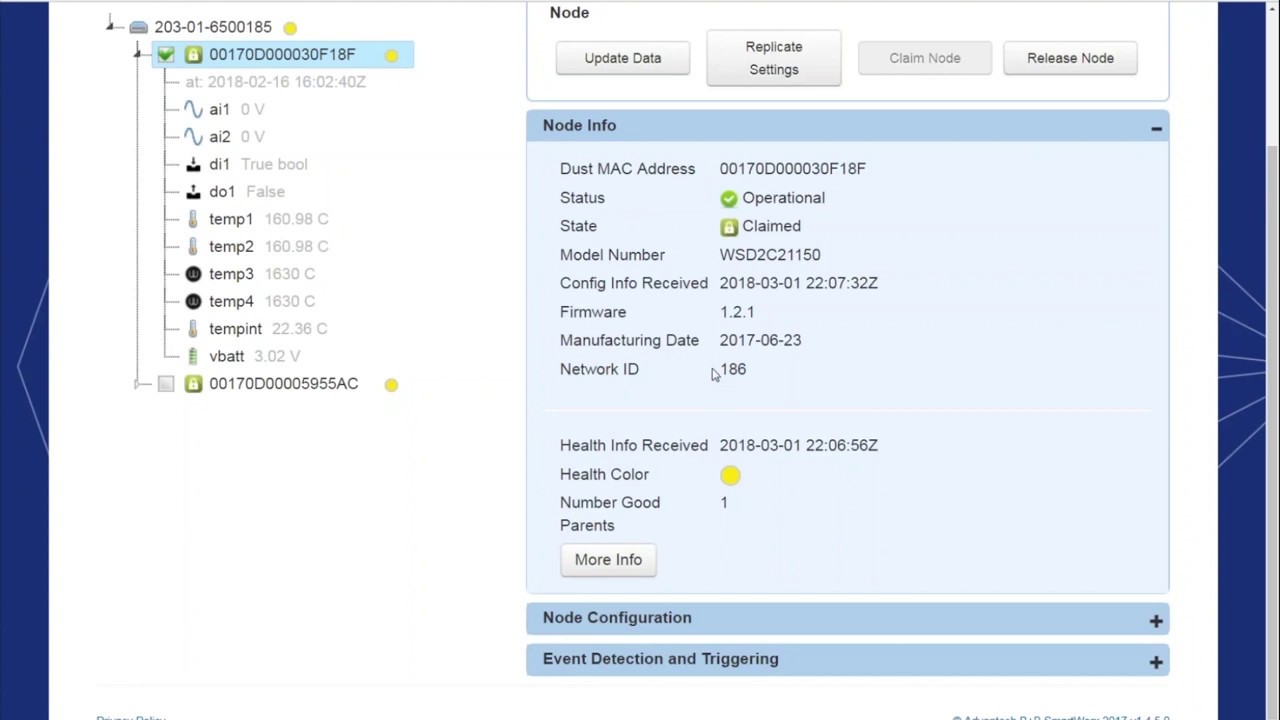1280x720 pixels.
Task: Uncheck the checkbox for node 00170D000030F18F
Action: tap(166, 55)
